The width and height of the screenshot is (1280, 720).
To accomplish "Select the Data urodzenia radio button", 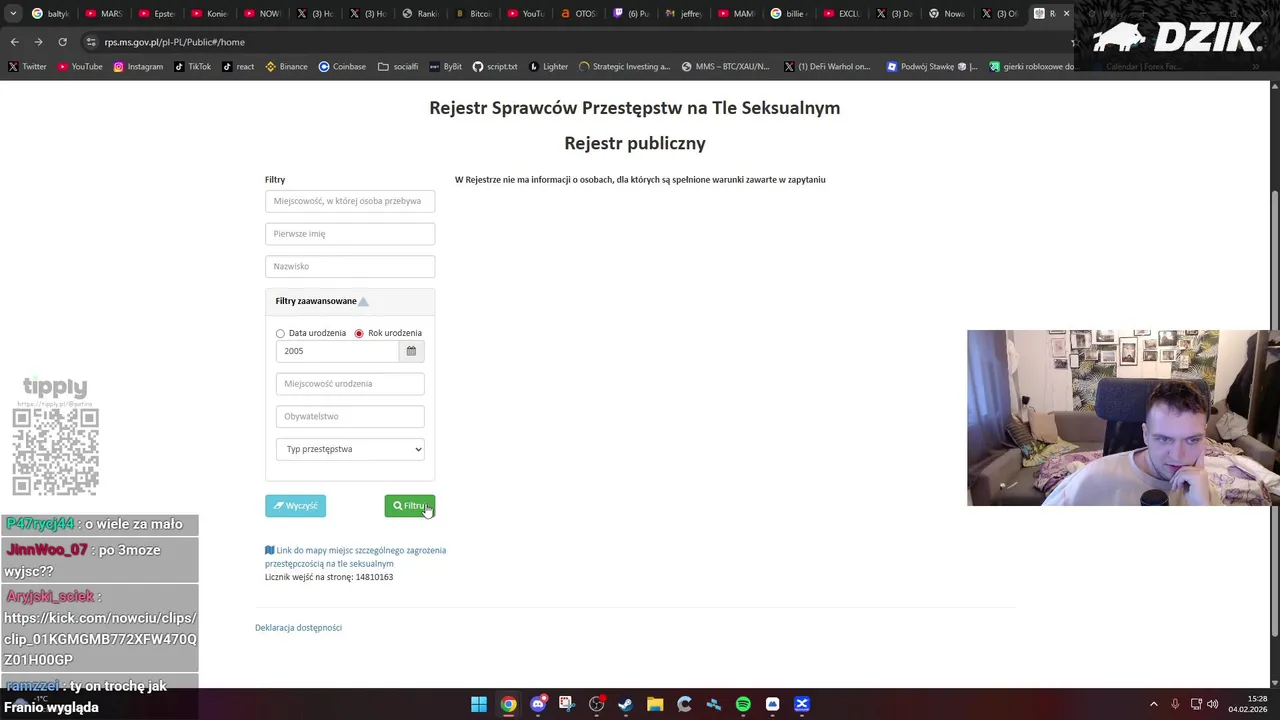I will point(280,333).
